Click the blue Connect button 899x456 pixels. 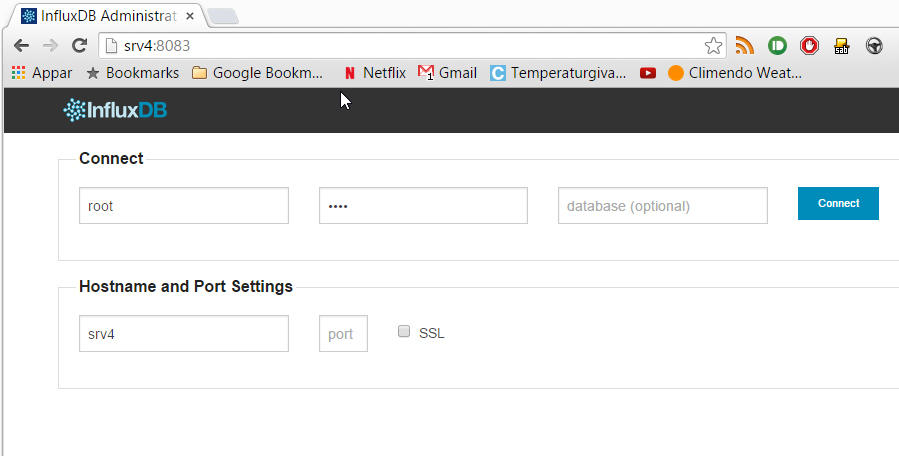coord(838,203)
